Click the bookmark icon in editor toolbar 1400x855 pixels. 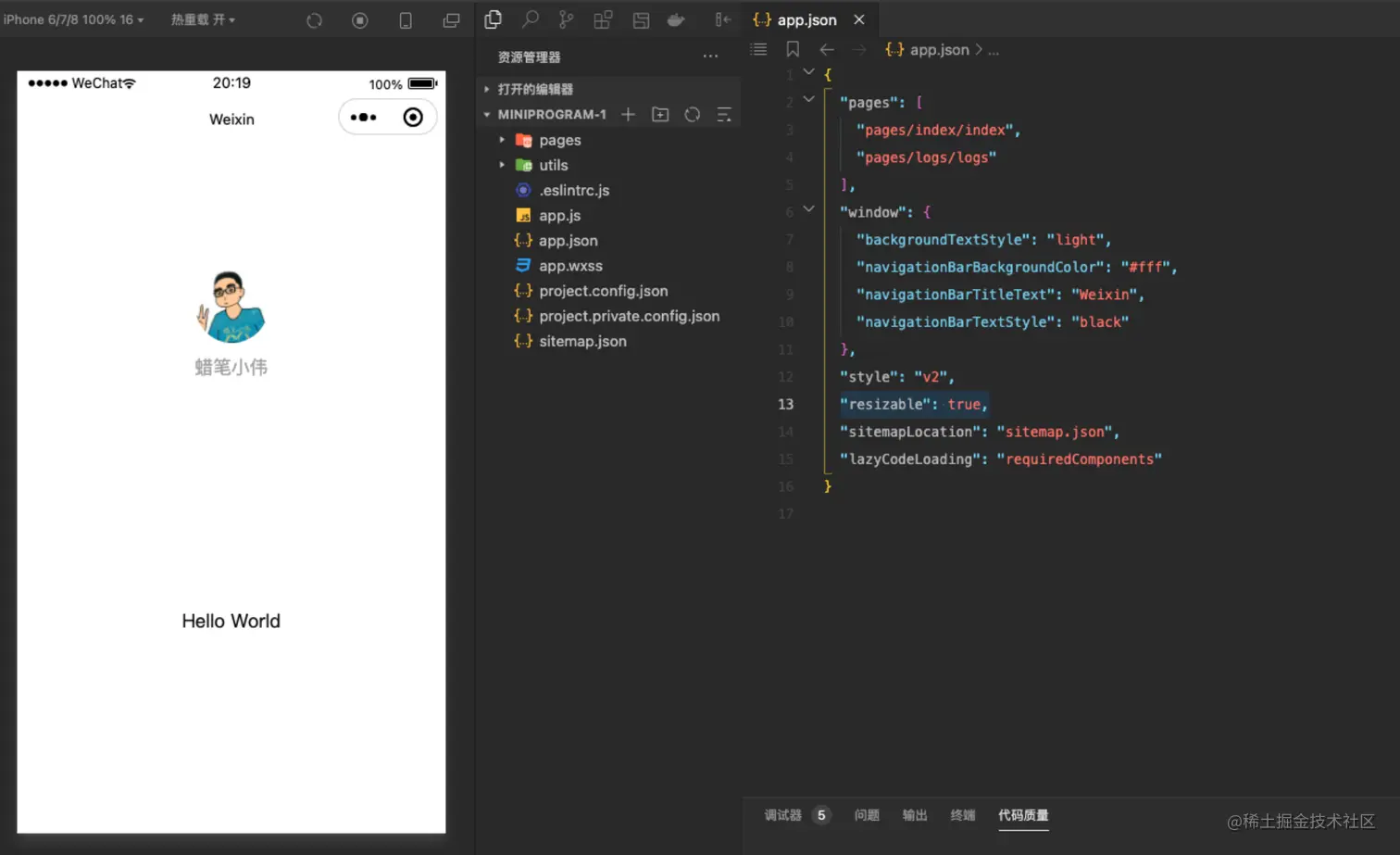click(x=793, y=49)
